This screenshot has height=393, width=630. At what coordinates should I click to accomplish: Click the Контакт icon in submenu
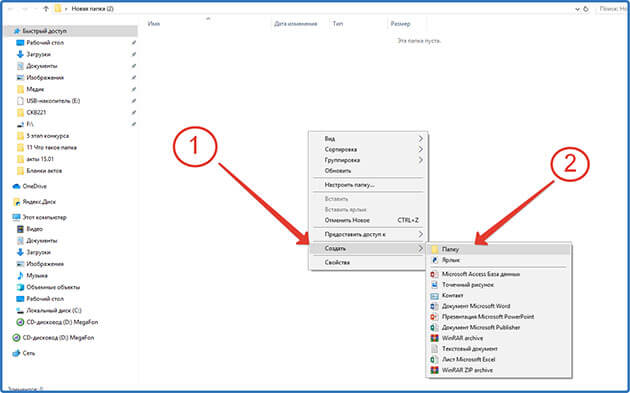click(434, 296)
